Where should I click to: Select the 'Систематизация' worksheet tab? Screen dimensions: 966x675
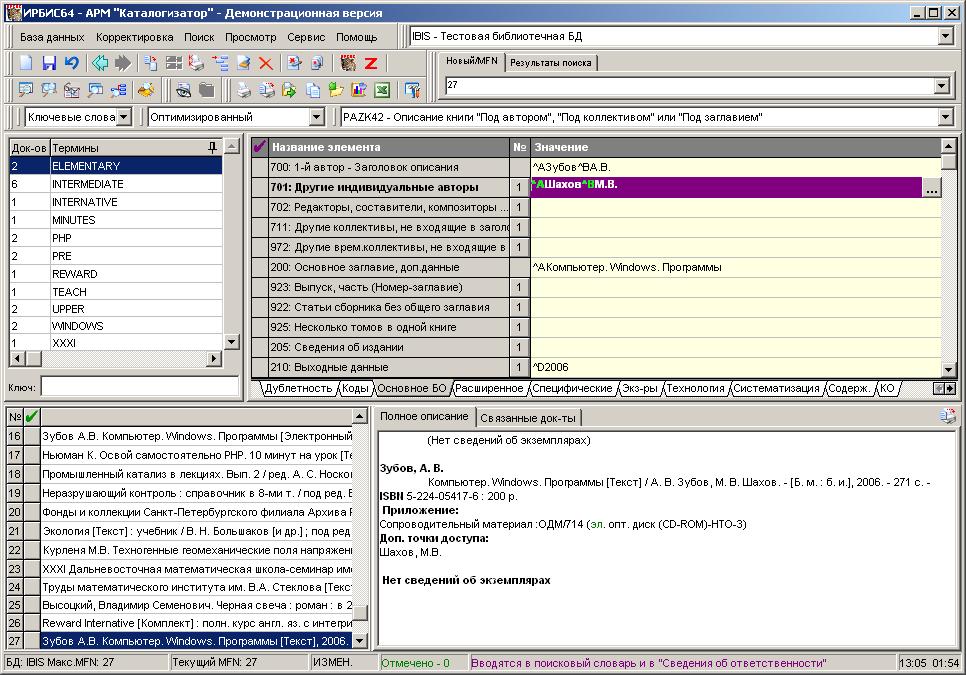pyautogui.click(x=776, y=388)
